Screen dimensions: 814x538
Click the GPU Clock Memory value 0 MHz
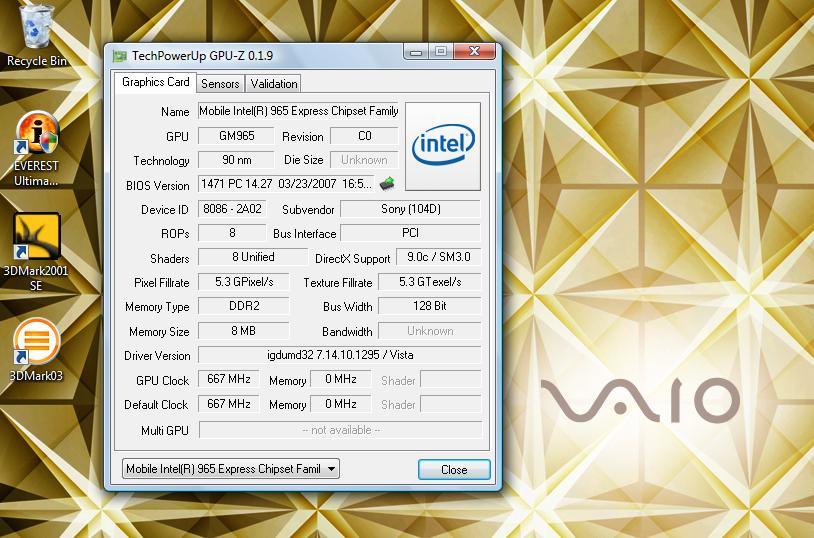[341, 379]
